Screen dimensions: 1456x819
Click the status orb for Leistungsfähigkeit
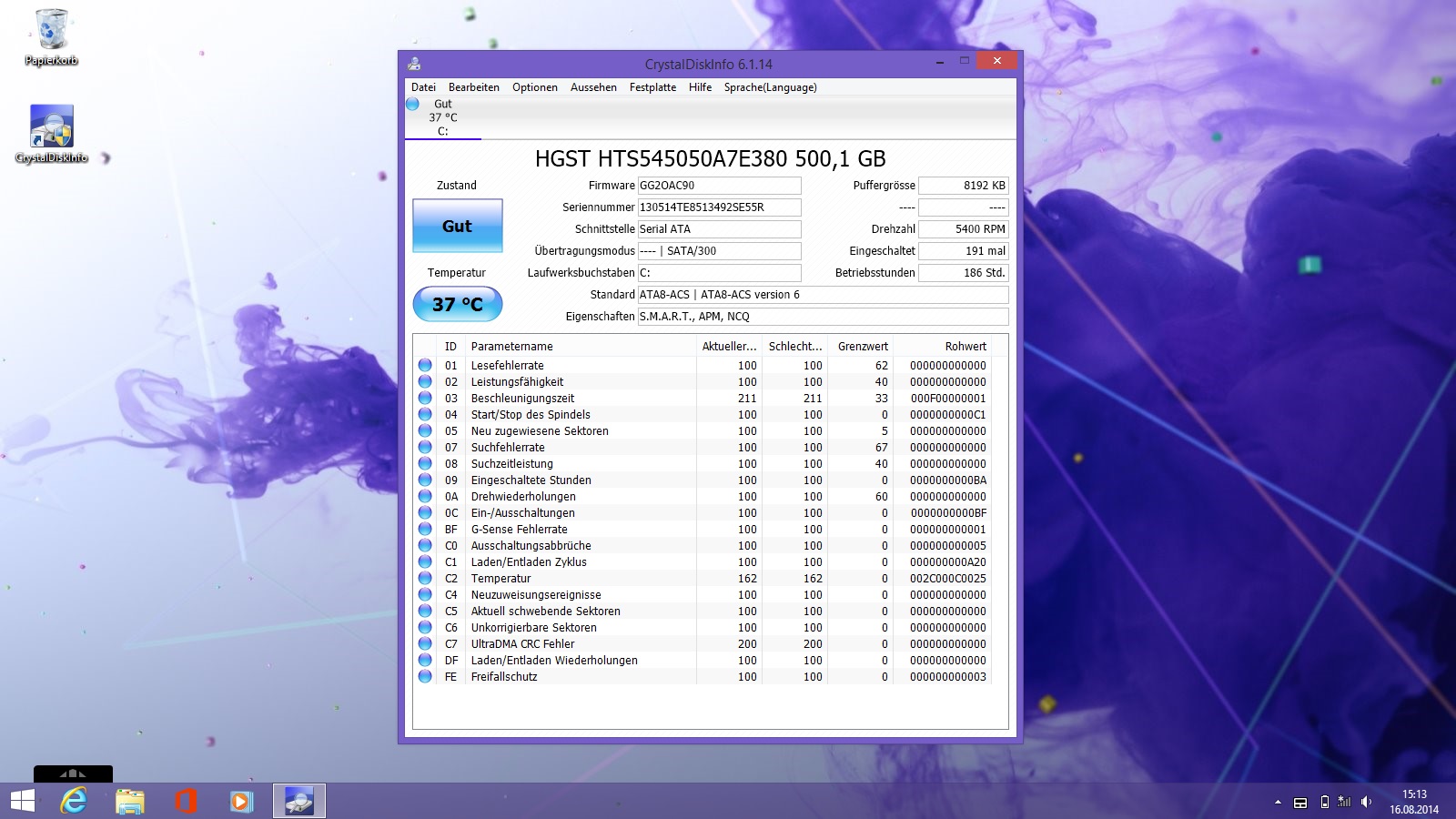coord(425,381)
